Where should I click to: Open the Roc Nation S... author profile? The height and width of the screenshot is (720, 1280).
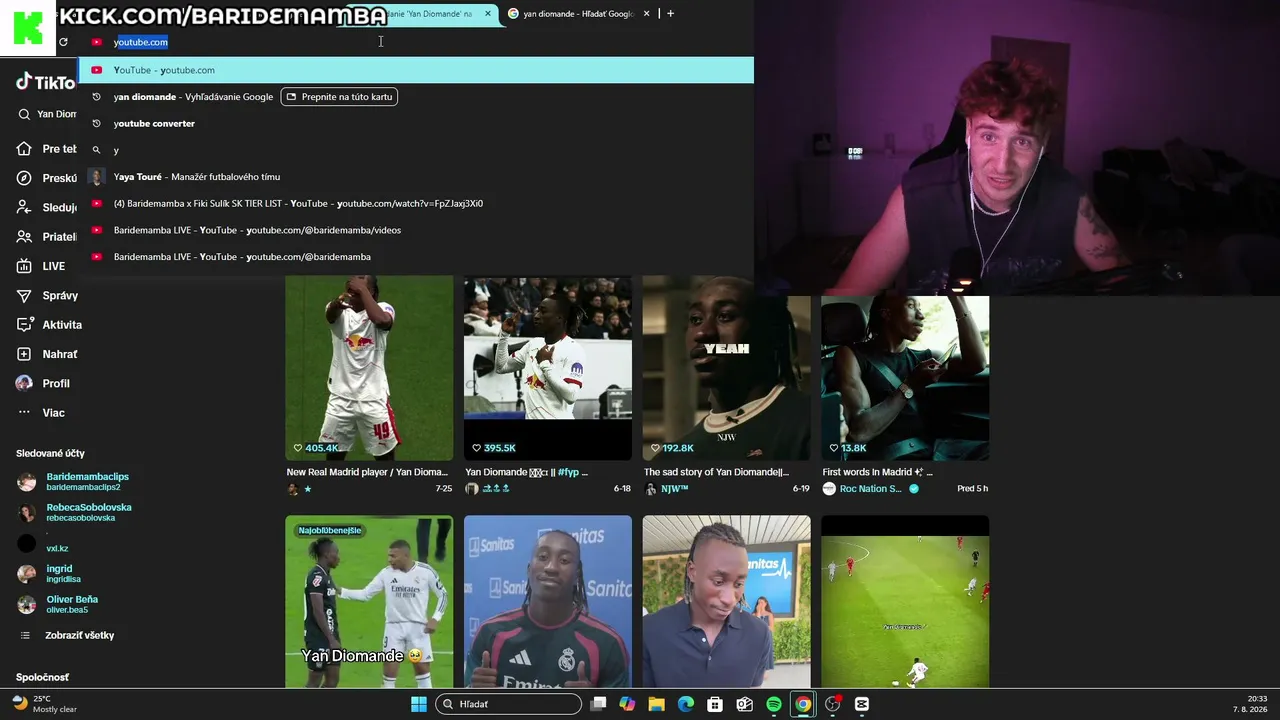[x=870, y=489]
